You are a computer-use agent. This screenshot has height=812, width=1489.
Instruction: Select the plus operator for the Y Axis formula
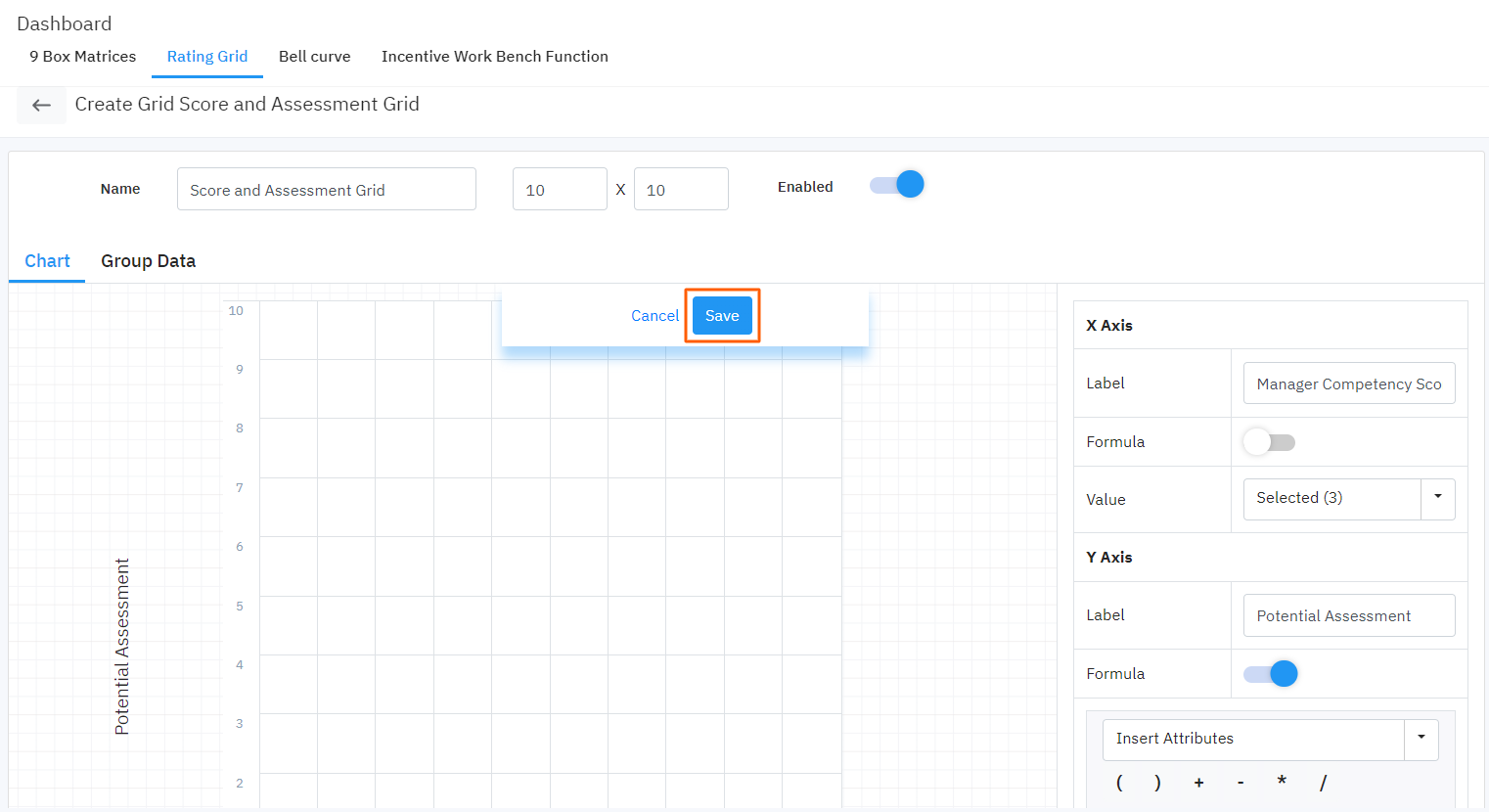click(x=1199, y=783)
